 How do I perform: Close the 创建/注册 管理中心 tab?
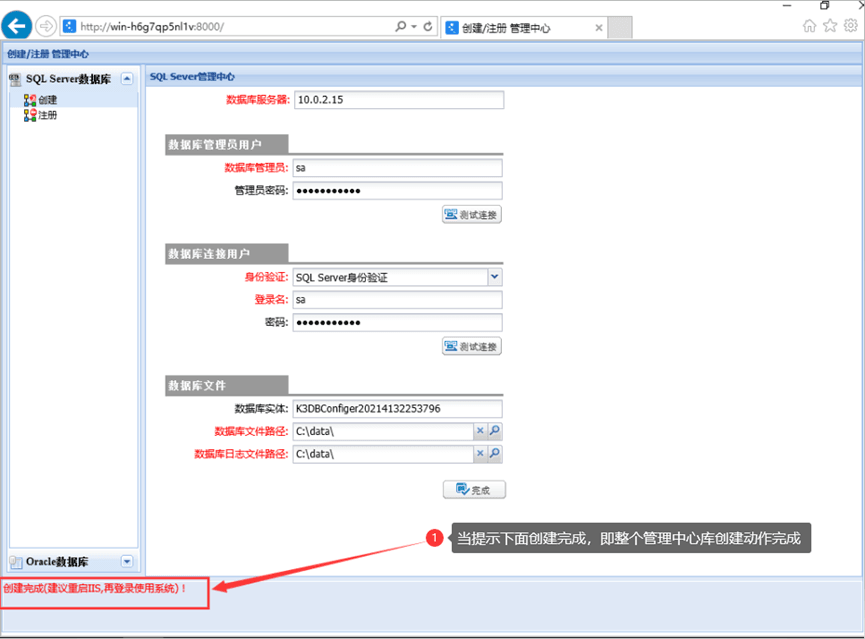pos(599,28)
